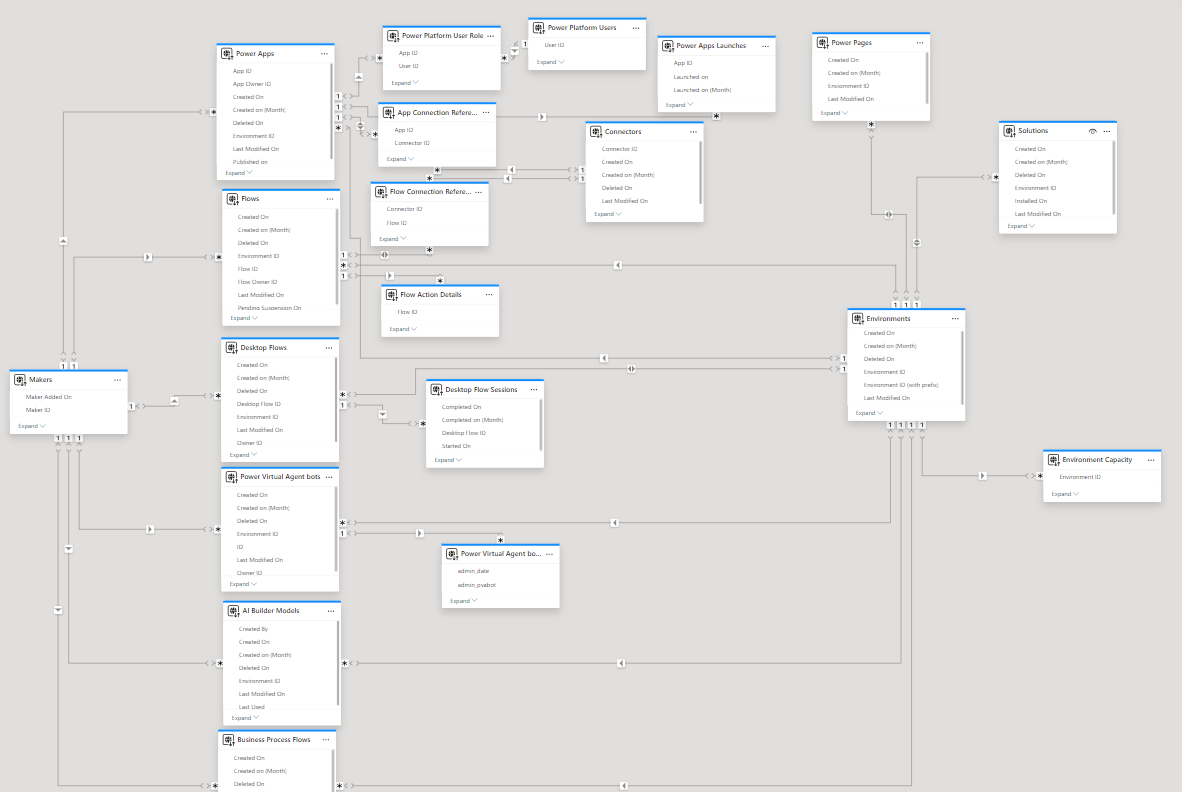The height and width of the screenshot is (792, 1182).
Task: Toggle the hidden eye icon on Solutions table
Action: click(1092, 131)
